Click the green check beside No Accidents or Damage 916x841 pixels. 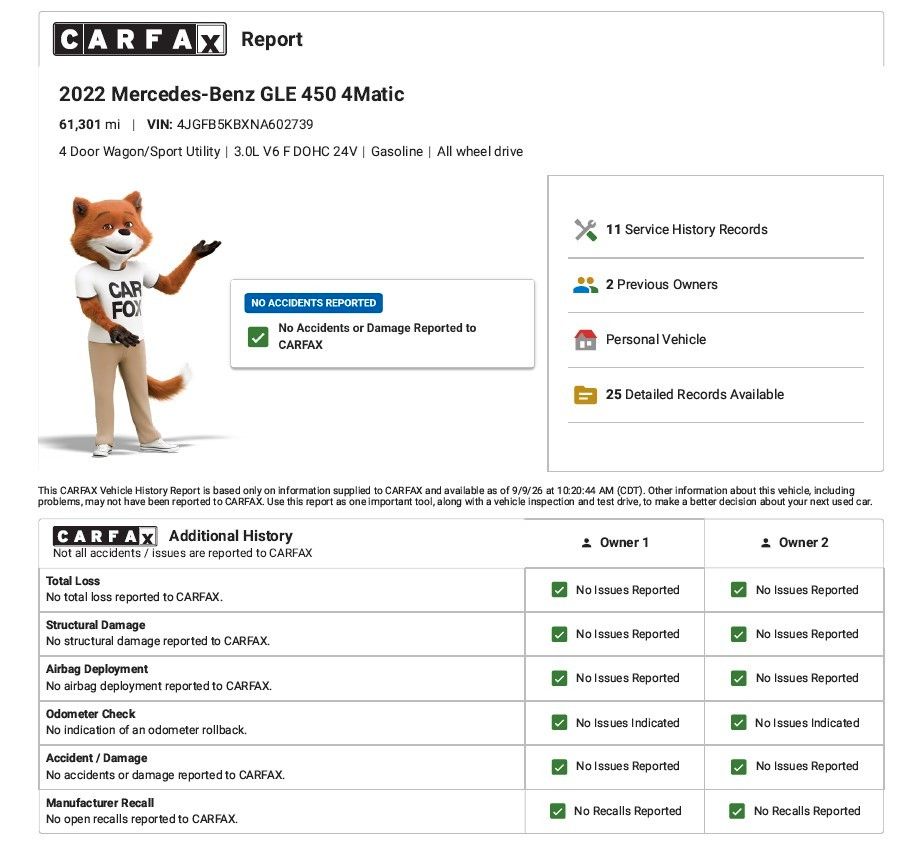click(x=258, y=336)
